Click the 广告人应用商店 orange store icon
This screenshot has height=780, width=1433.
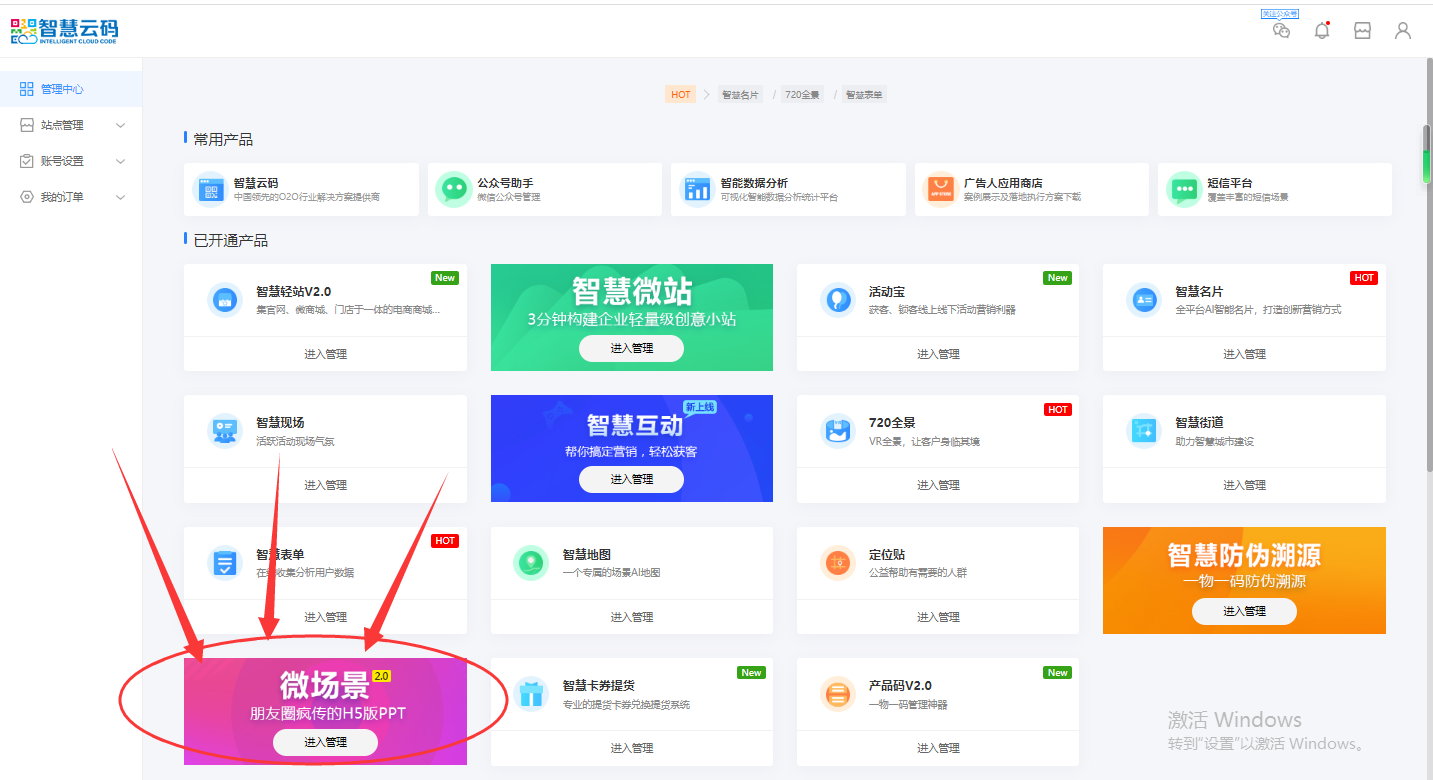(939, 189)
